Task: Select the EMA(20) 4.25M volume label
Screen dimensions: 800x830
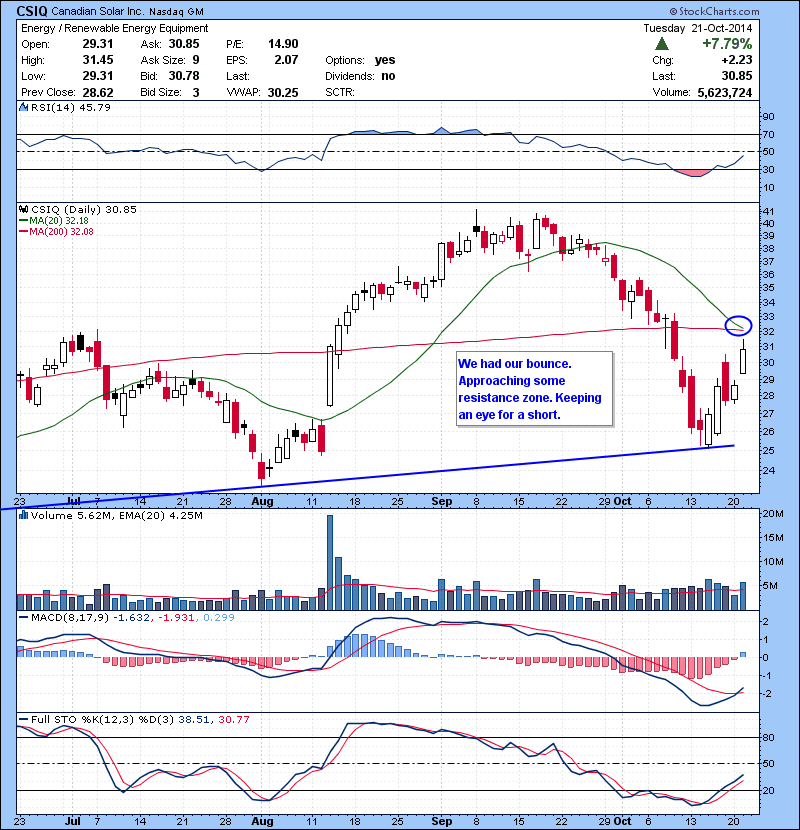Action: [161, 515]
